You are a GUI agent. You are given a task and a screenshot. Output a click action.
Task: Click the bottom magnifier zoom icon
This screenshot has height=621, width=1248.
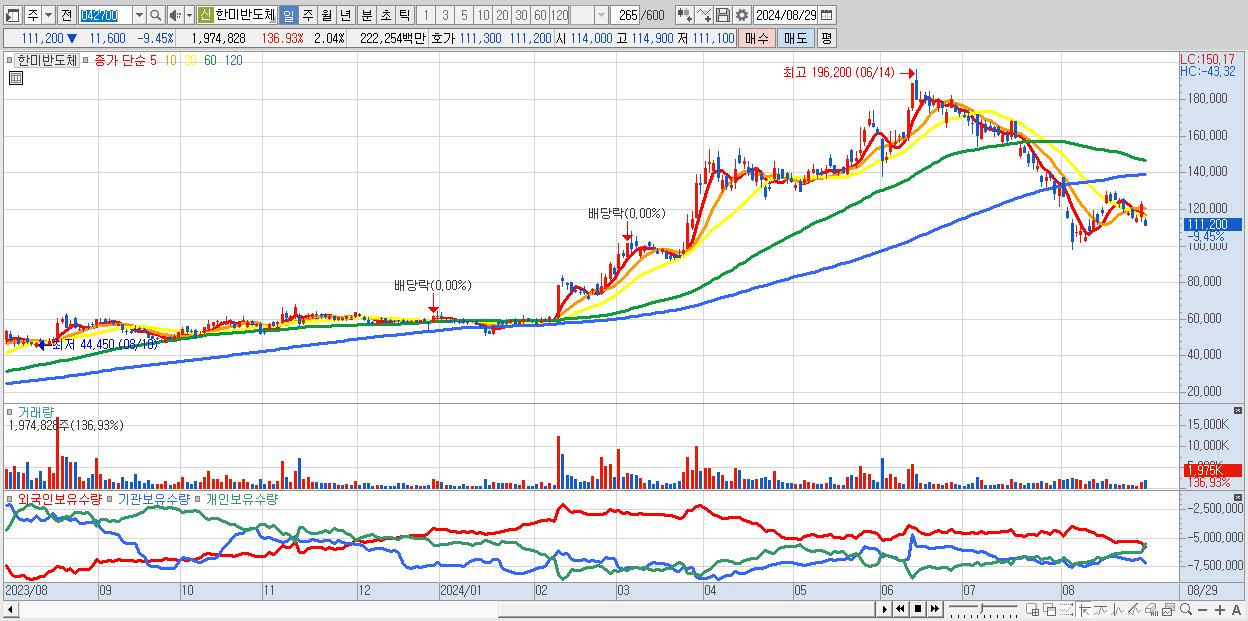(x=1186, y=608)
